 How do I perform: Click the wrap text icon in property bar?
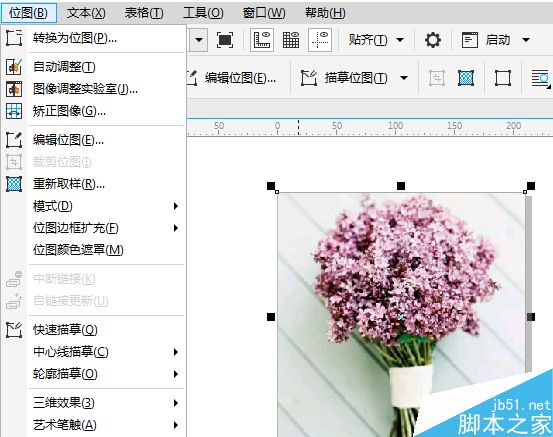(541, 78)
